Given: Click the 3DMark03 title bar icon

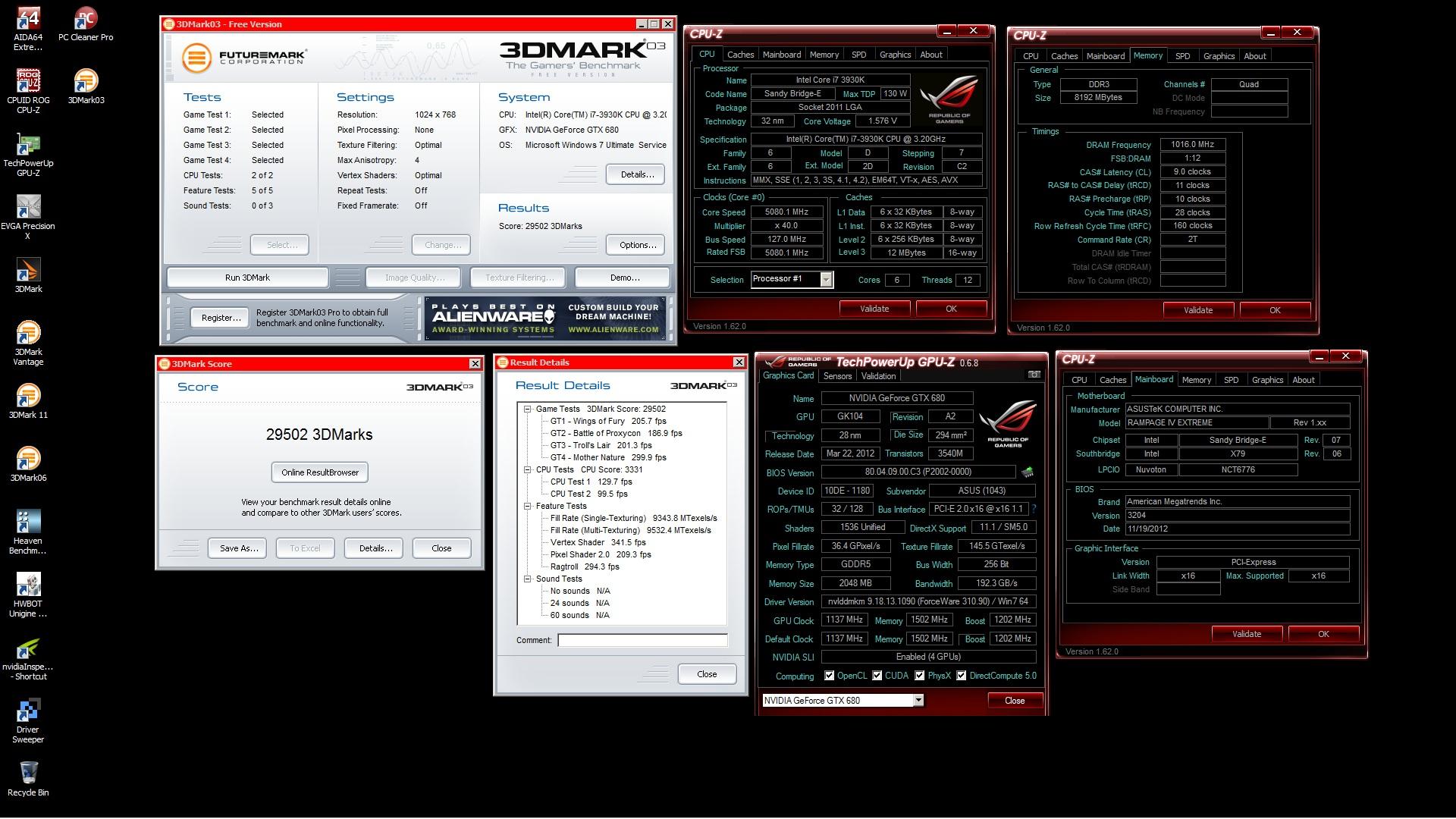Looking at the screenshot, I should click(x=169, y=24).
